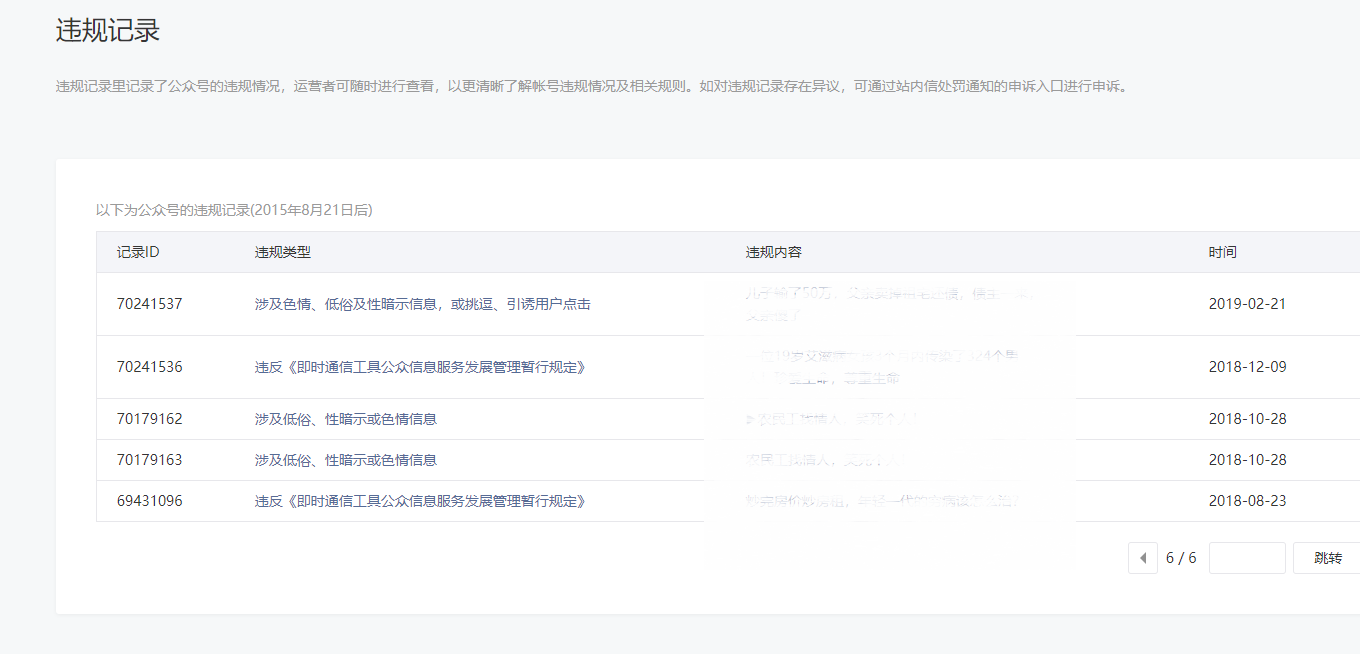Select record ID 70241536

149,367
